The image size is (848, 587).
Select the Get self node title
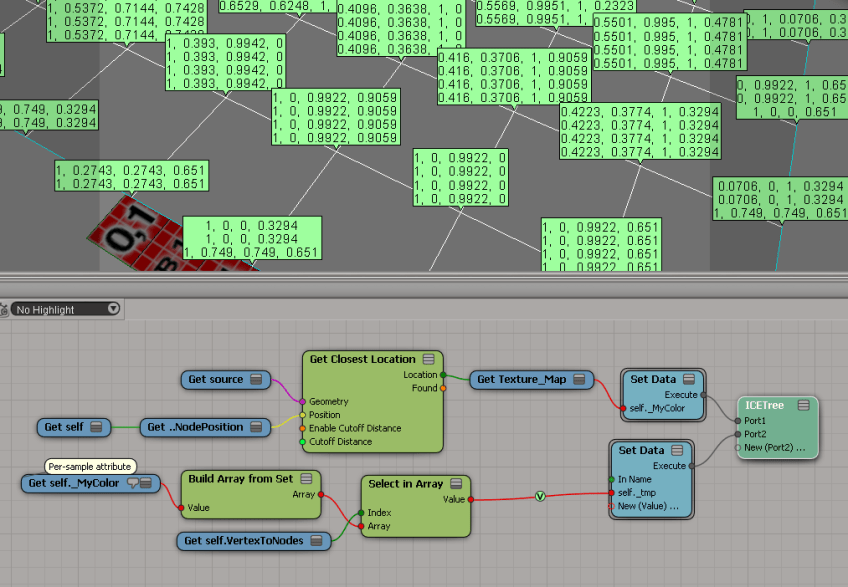[x=65, y=427]
